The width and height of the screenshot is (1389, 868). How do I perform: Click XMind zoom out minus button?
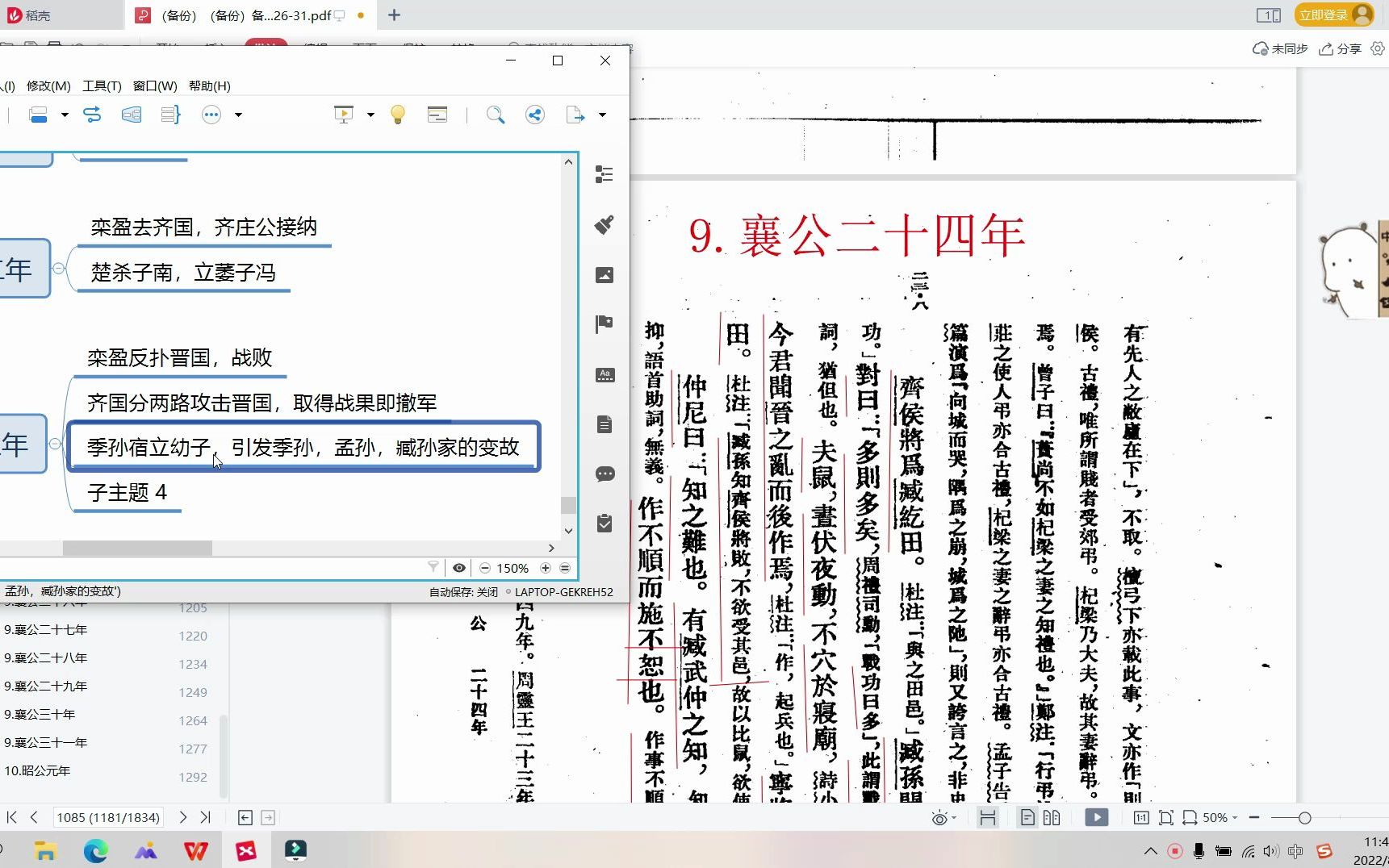[485, 568]
